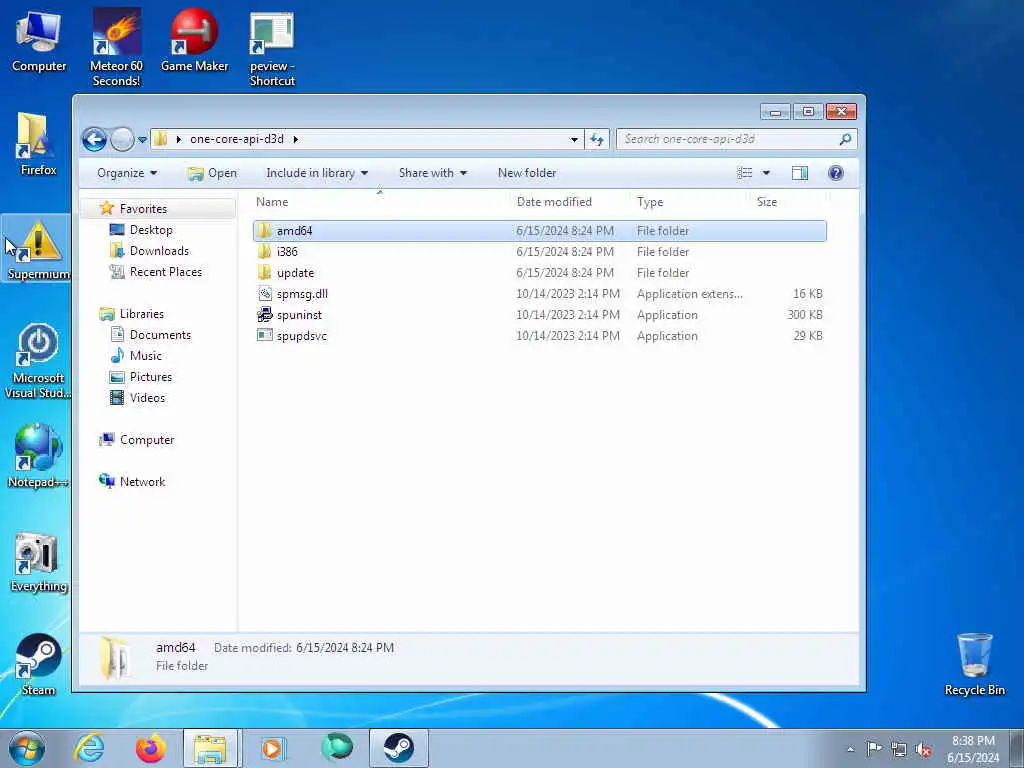Screen dimensions: 1024x768
Task: Click the green globe taskbar icon
Action: tap(337, 748)
